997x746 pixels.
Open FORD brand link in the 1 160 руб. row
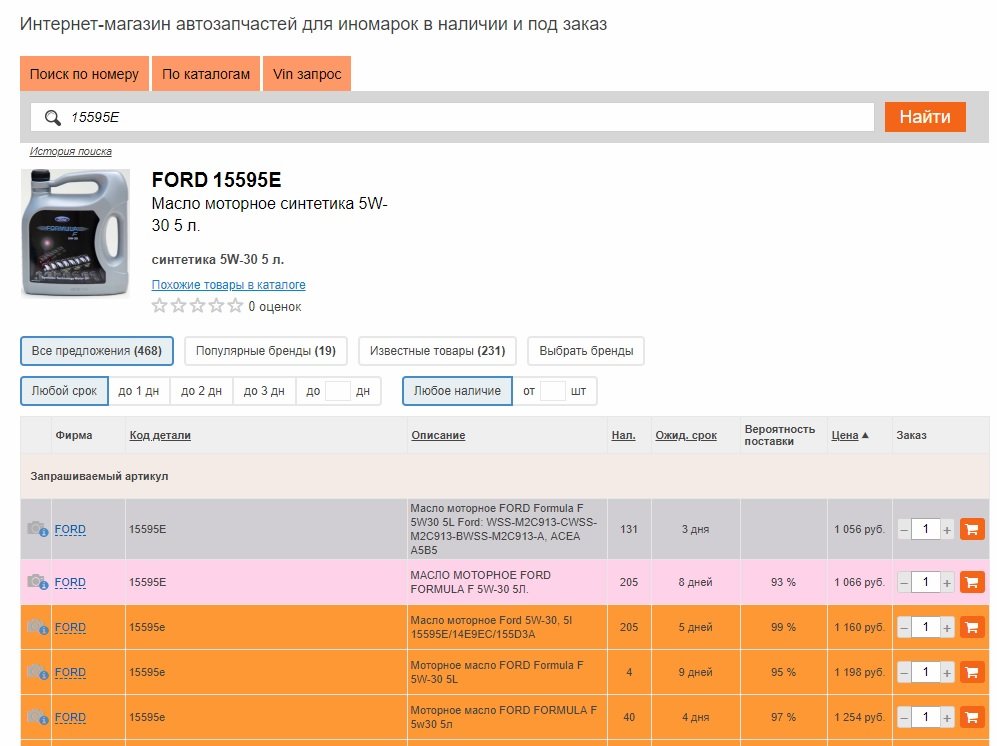pos(70,627)
